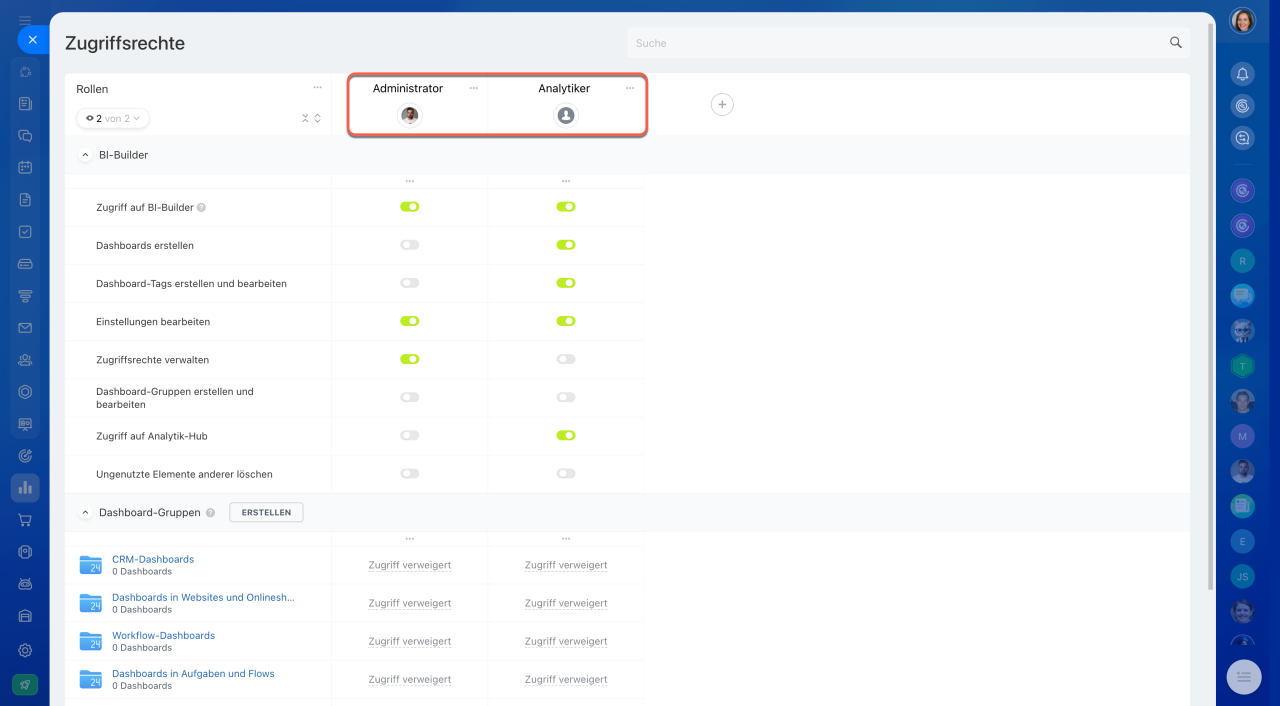1280x706 pixels.
Task: Click the Workflow-Dashboards folder icon
Action: pyautogui.click(x=91, y=641)
